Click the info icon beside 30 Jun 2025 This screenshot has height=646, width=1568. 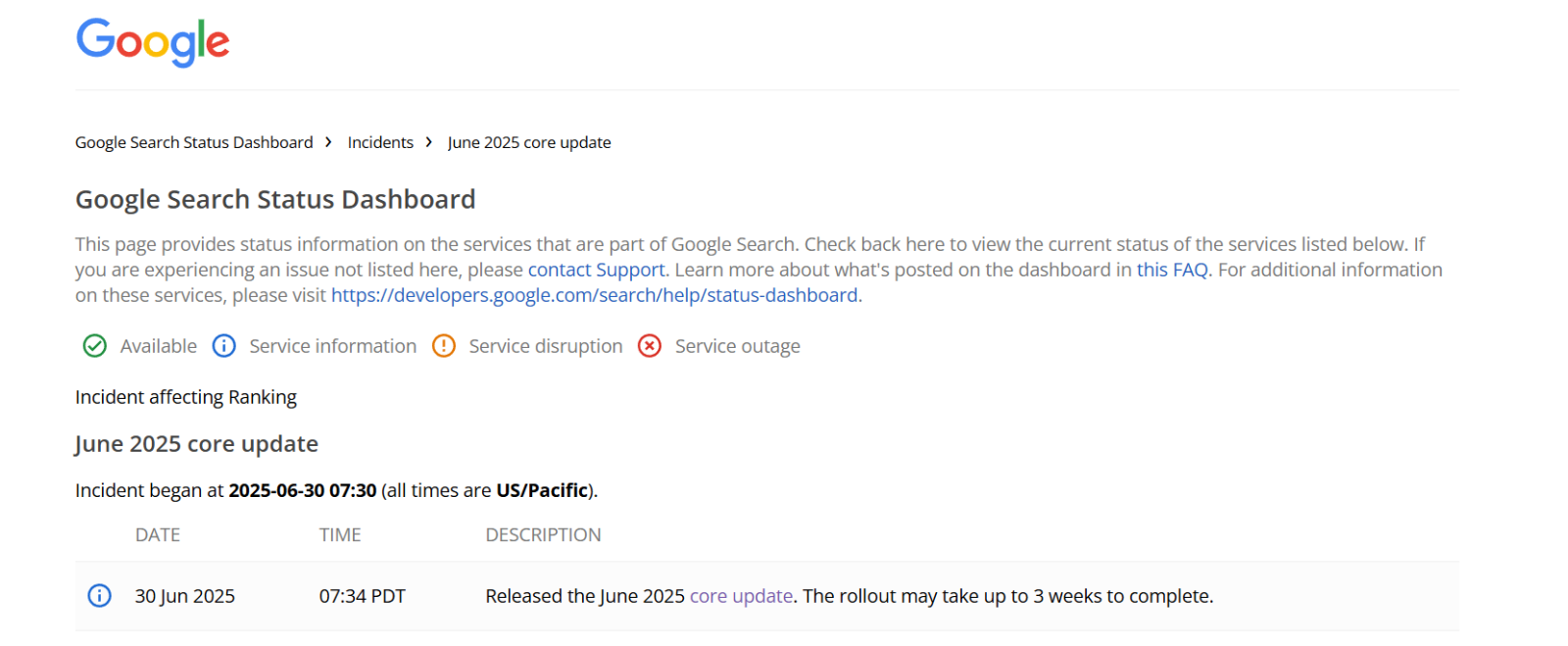point(100,596)
